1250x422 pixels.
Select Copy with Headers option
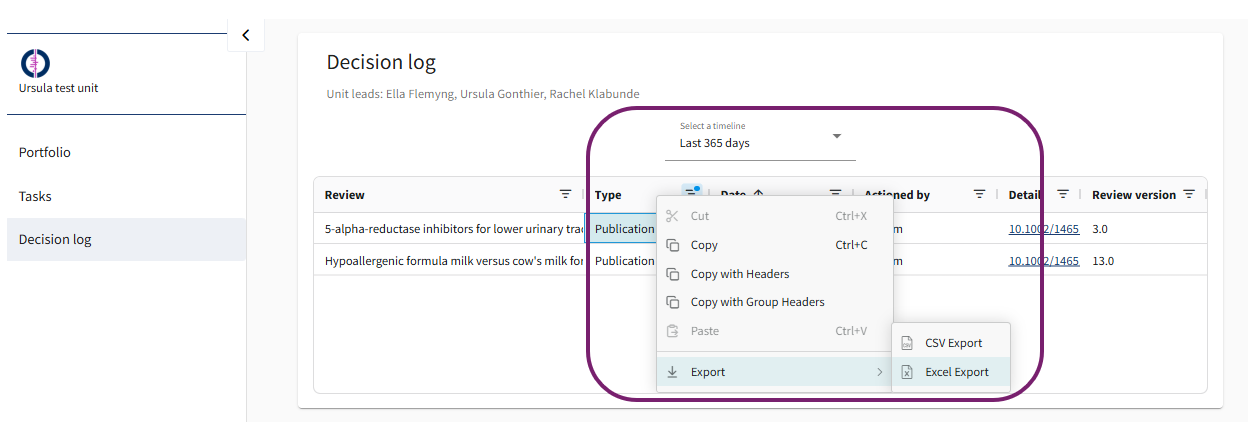coord(739,274)
